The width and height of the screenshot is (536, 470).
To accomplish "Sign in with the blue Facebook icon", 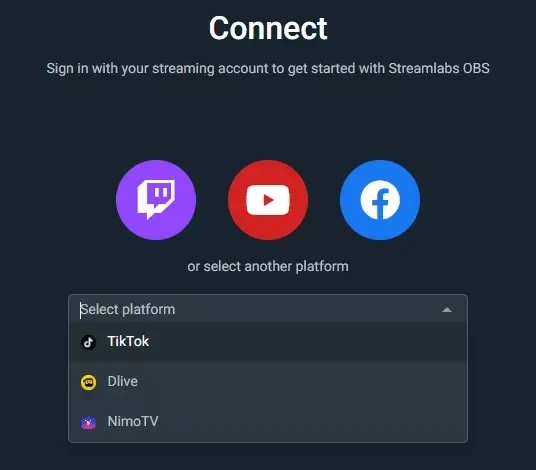I will point(380,200).
